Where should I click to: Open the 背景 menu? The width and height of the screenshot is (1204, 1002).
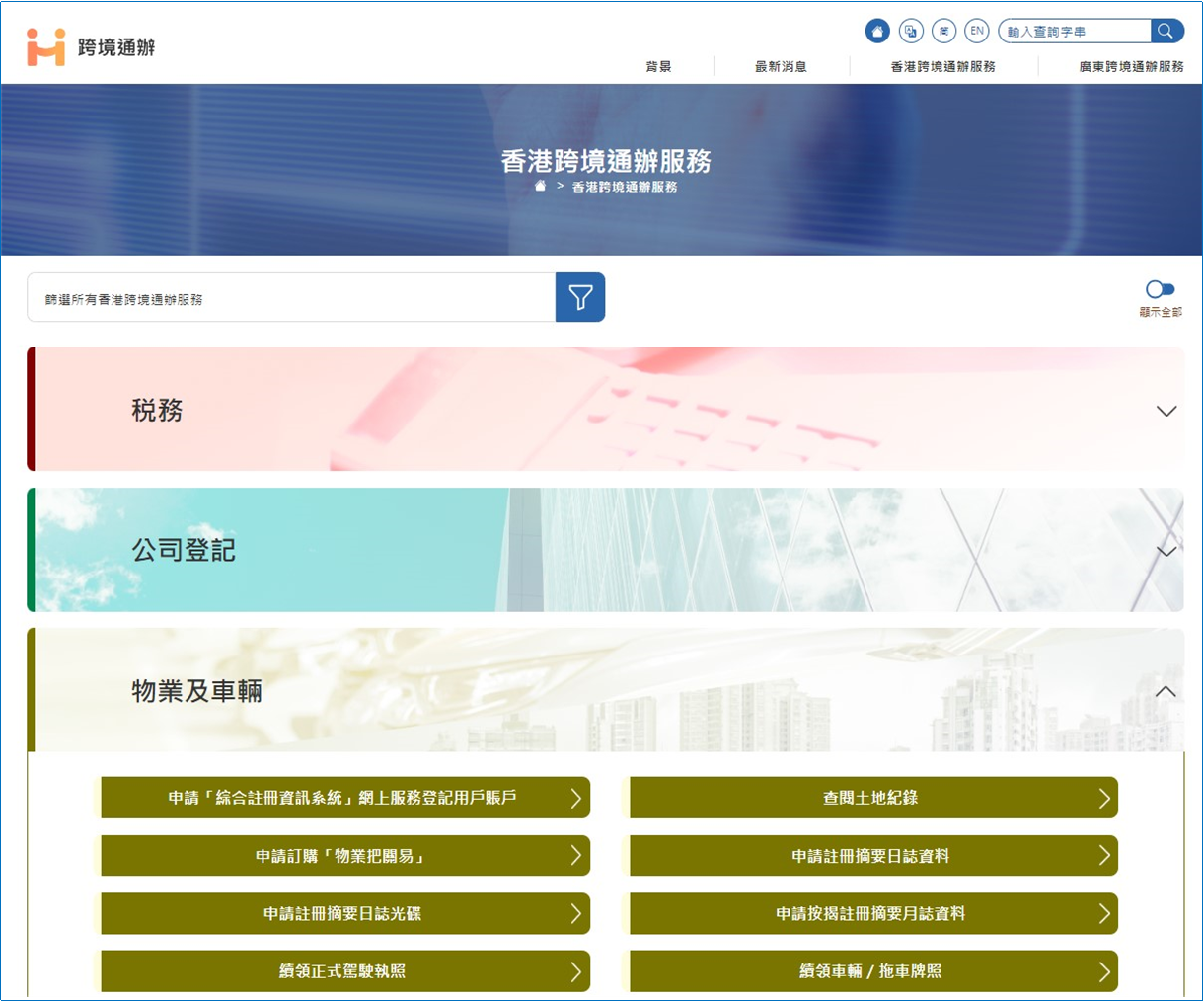pyautogui.click(x=658, y=67)
